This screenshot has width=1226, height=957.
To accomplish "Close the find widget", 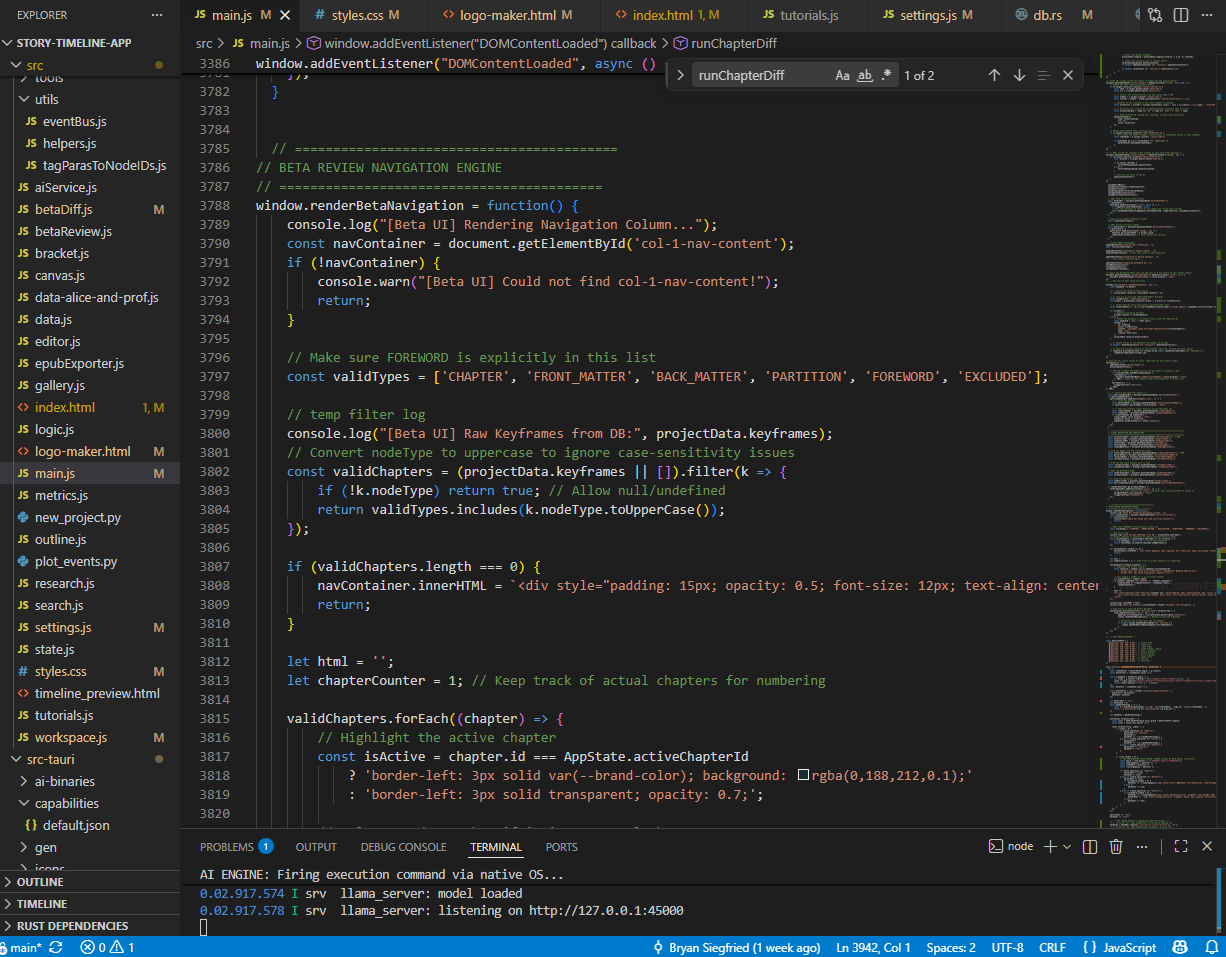I will [1068, 75].
